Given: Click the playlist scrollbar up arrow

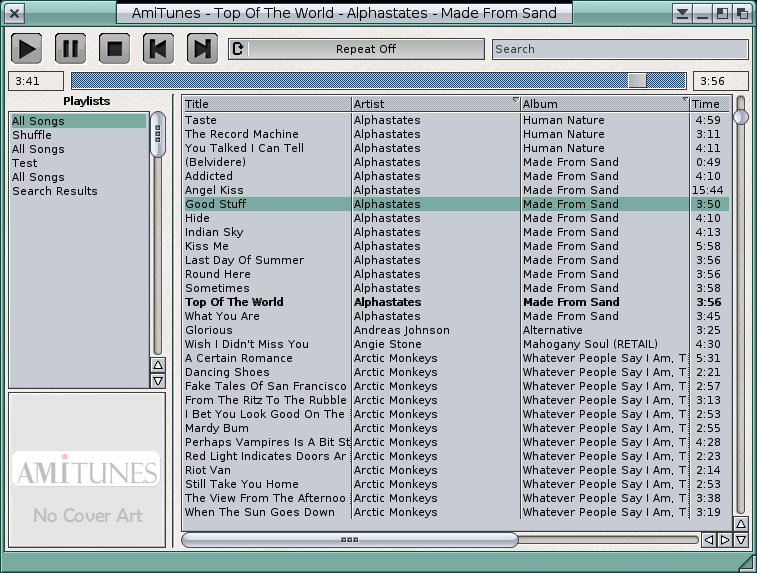Looking at the screenshot, I should [x=158, y=365].
